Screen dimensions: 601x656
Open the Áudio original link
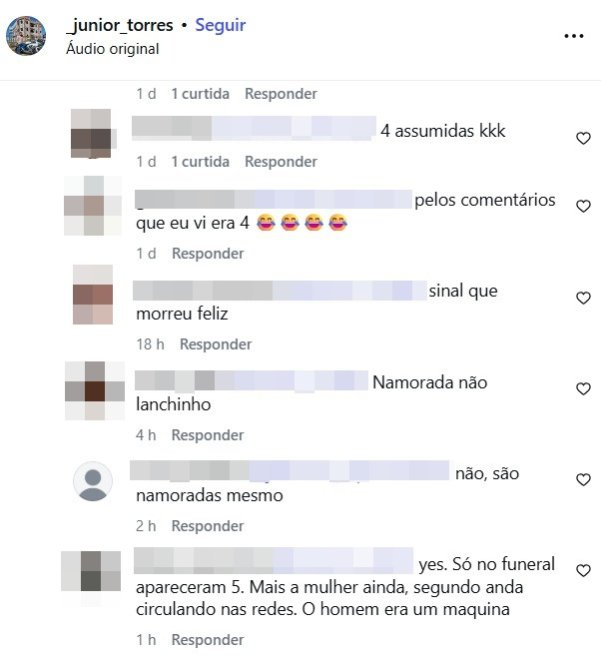tap(113, 49)
